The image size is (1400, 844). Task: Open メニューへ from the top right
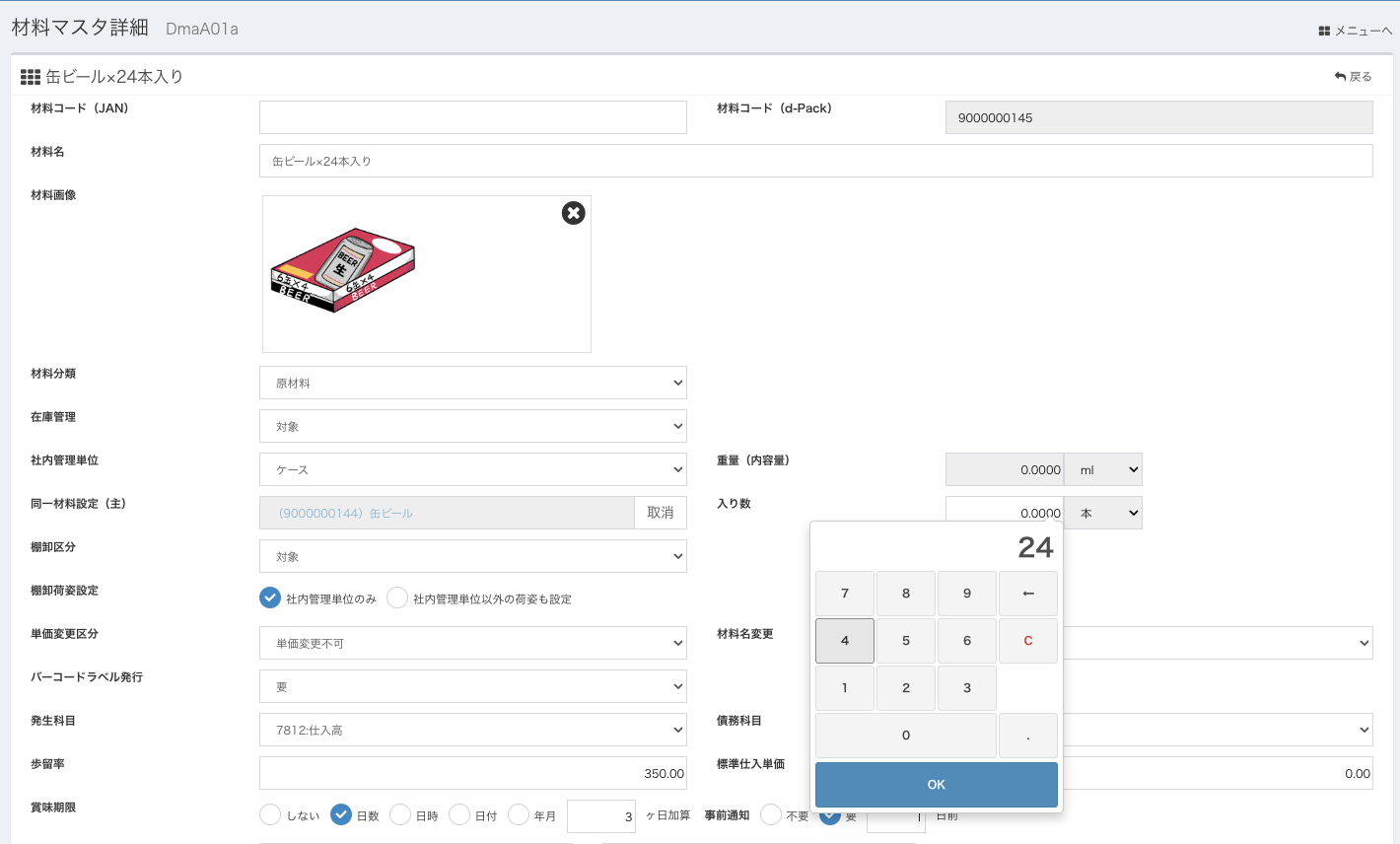pos(1355,31)
